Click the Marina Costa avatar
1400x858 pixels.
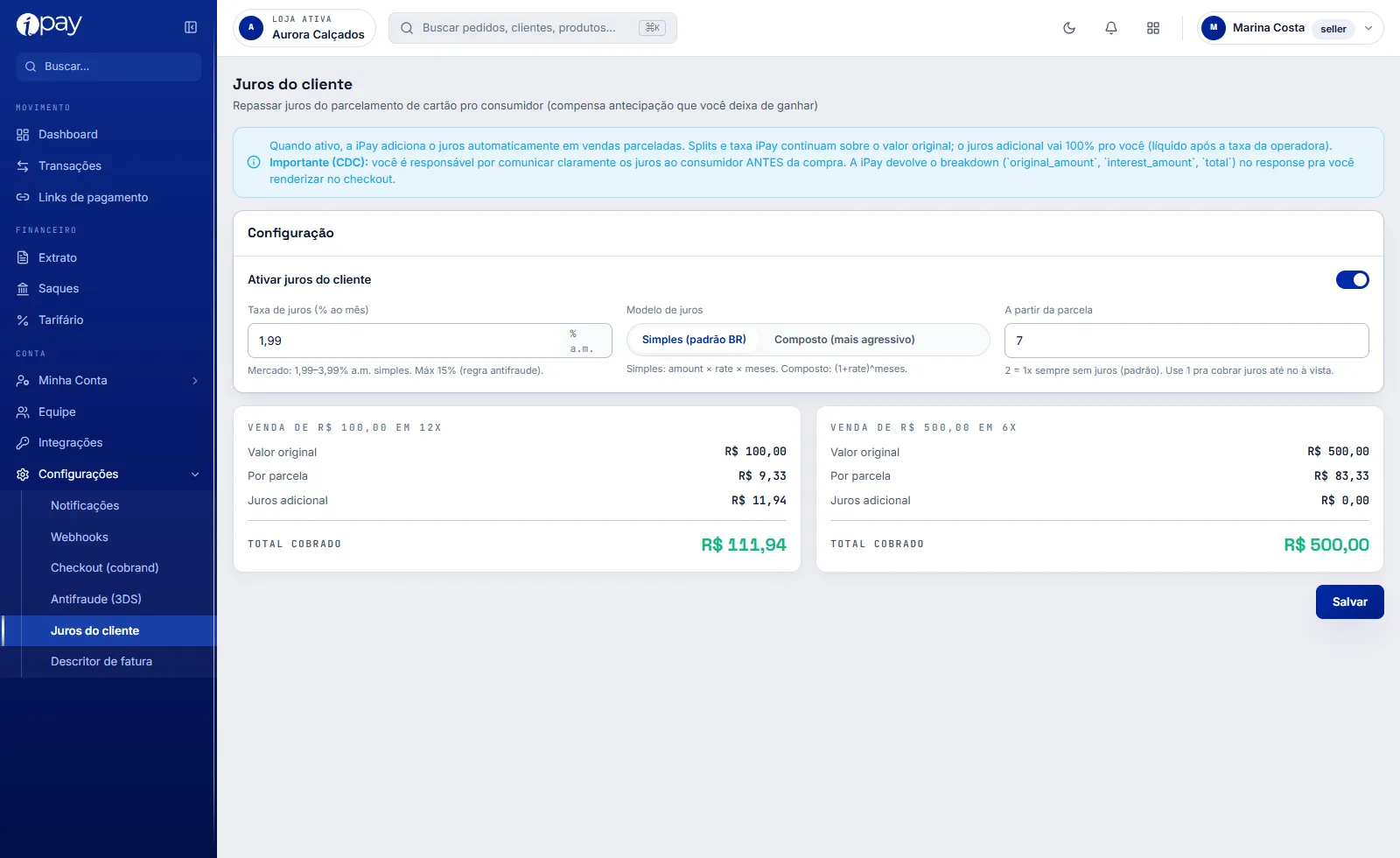pos(1214,28)
